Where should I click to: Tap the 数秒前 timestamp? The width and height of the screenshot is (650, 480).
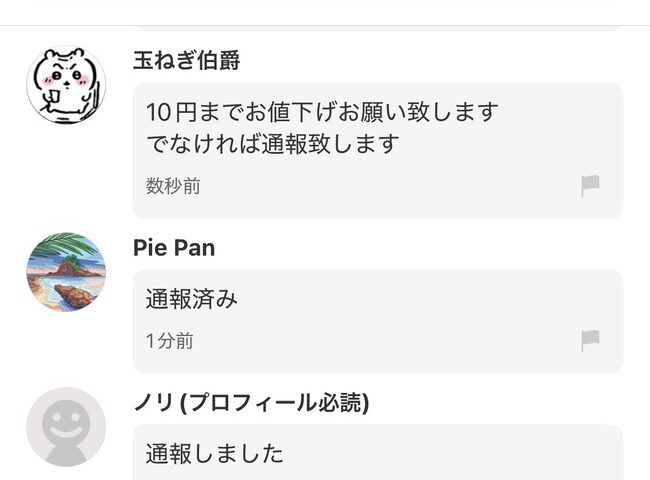(173, 186)
